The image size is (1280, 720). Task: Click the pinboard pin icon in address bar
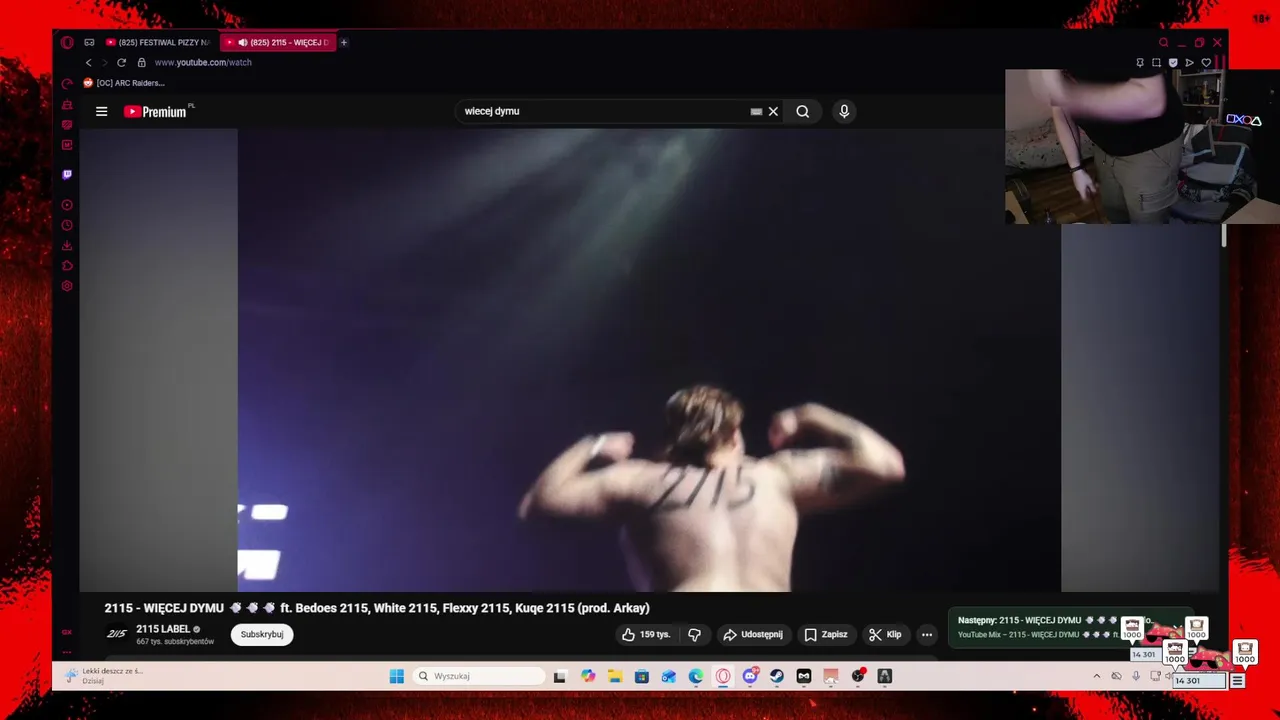[x=1140, y=62]
